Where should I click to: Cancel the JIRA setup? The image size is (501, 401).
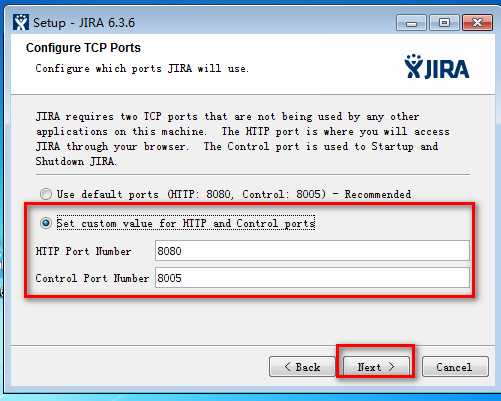point(455,367)
